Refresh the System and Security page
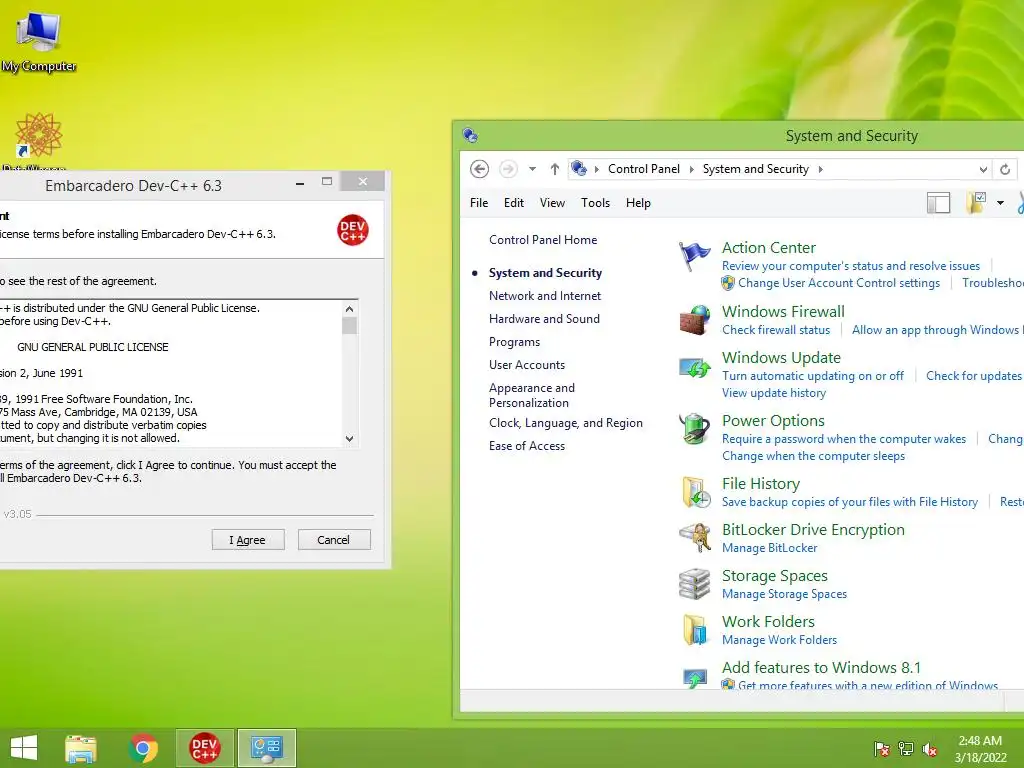The height and width of the screenshot is (768, 1024). (x=1005, y=170)
